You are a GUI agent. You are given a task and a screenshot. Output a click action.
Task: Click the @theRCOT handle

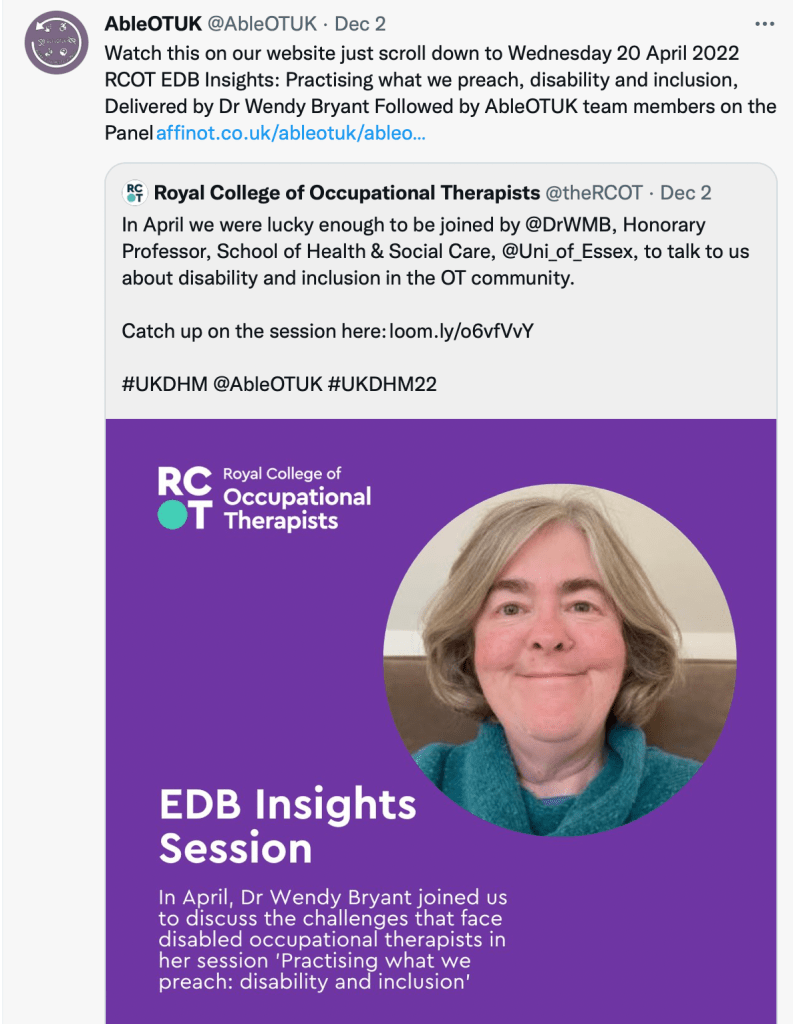click(x=596, y=193)
